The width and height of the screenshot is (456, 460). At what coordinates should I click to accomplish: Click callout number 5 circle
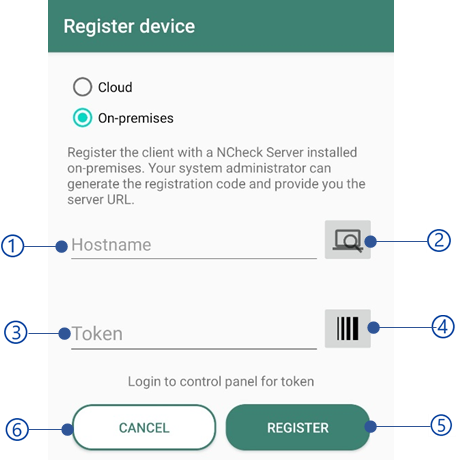tap(441, 425)
